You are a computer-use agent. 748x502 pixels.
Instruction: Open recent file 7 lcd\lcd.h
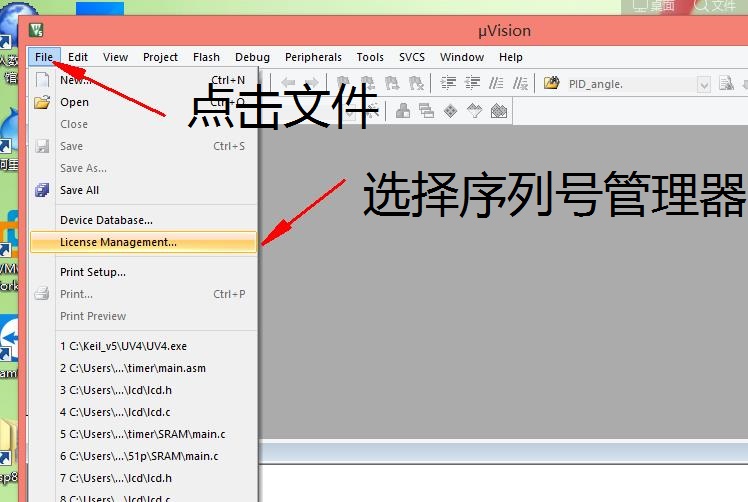pyautogui.click(x=143, y=478)
